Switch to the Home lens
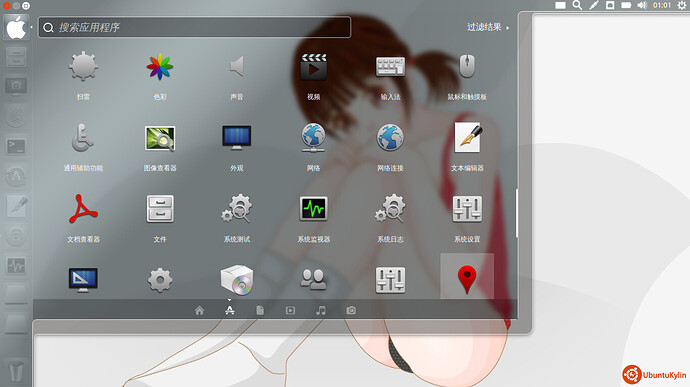 coord(199,310)
